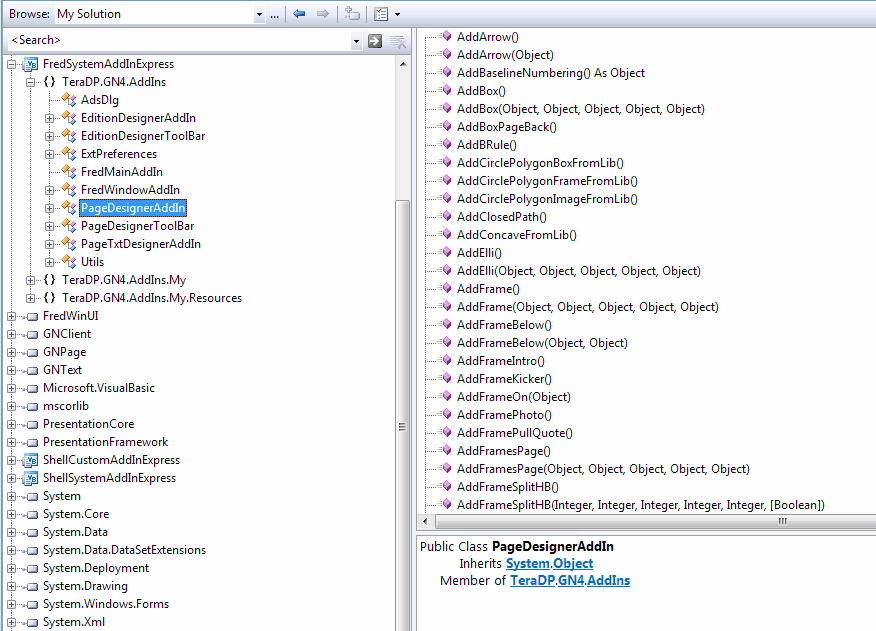Viewport: 876px width, 631px height.
Task: Expand the TeraDP.GN4.AddIns.My namespace
Action: tap(30, 281)
